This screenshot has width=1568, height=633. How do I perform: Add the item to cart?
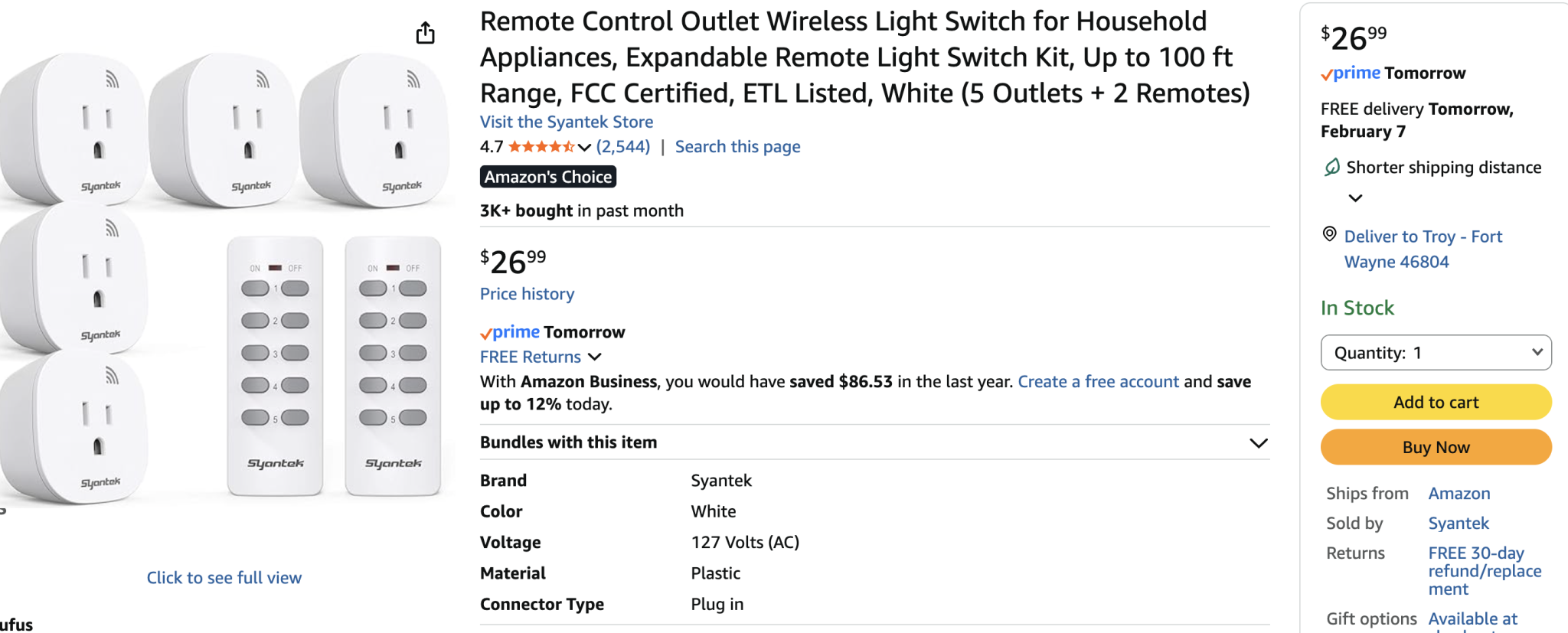(1436, 402)
